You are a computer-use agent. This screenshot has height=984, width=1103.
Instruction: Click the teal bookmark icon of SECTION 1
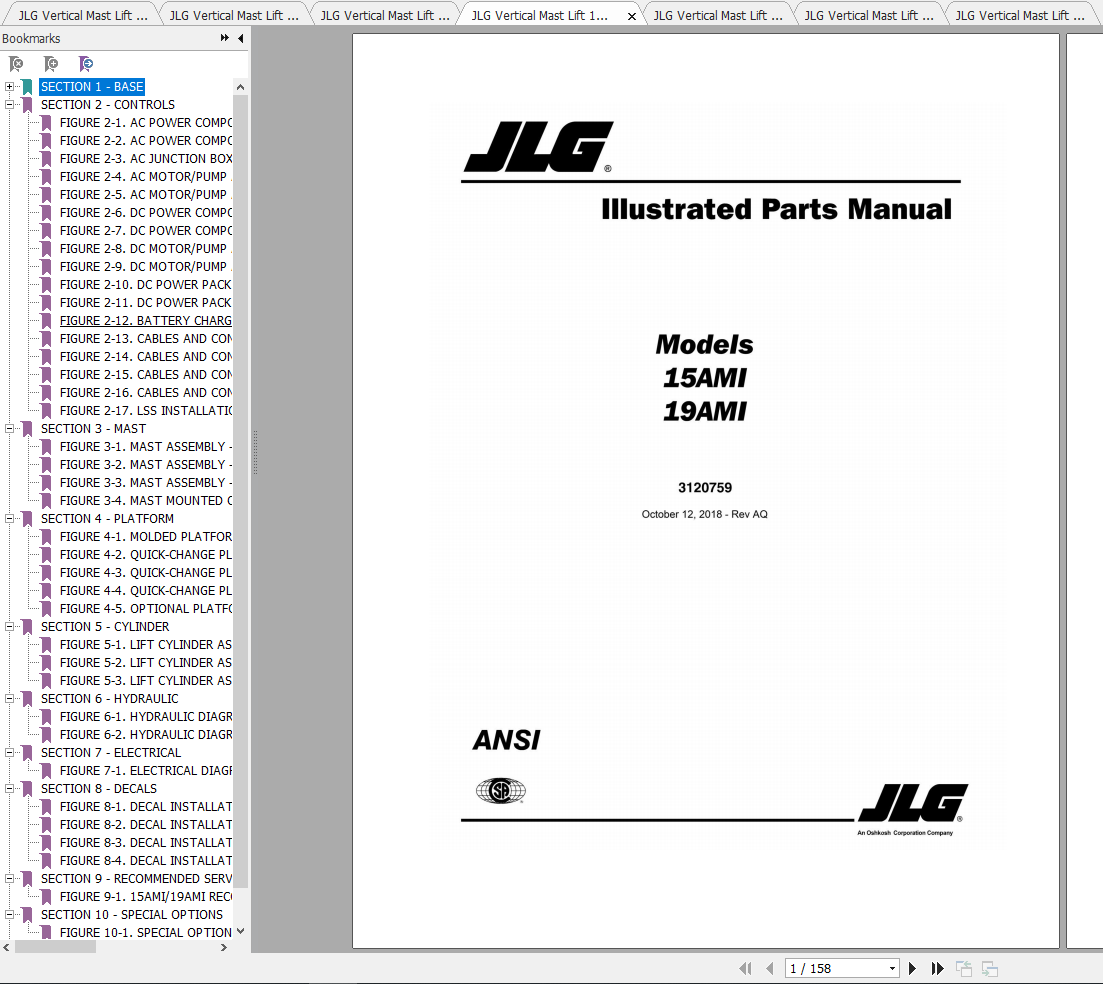point(27,87)
